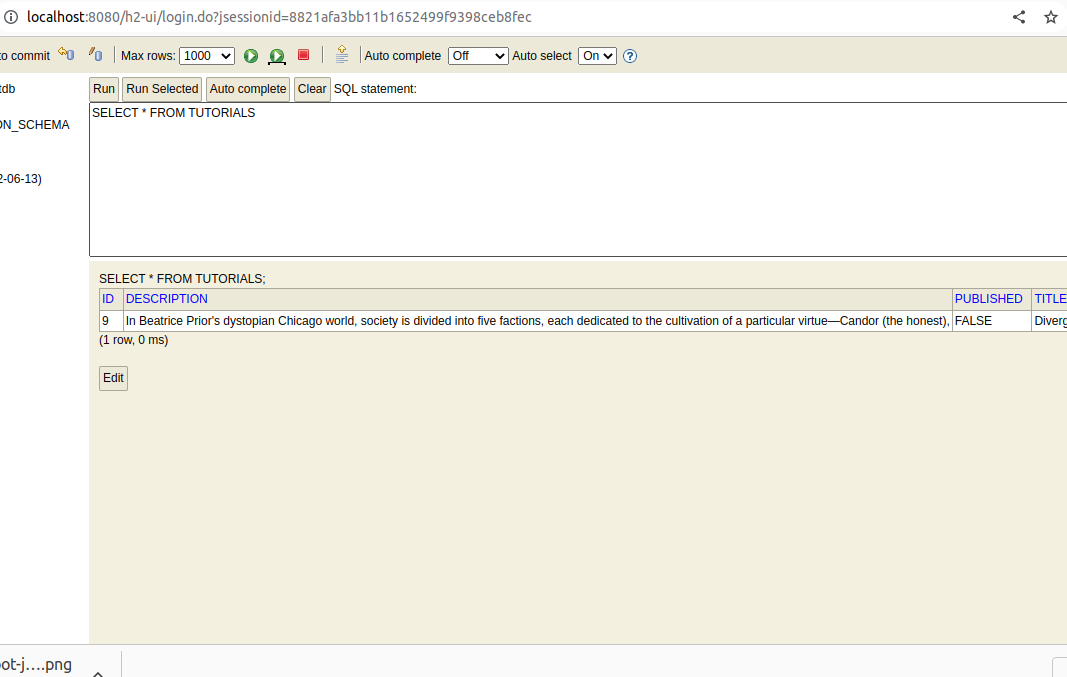Open the downloaded png file in download bar

point(35,664)
